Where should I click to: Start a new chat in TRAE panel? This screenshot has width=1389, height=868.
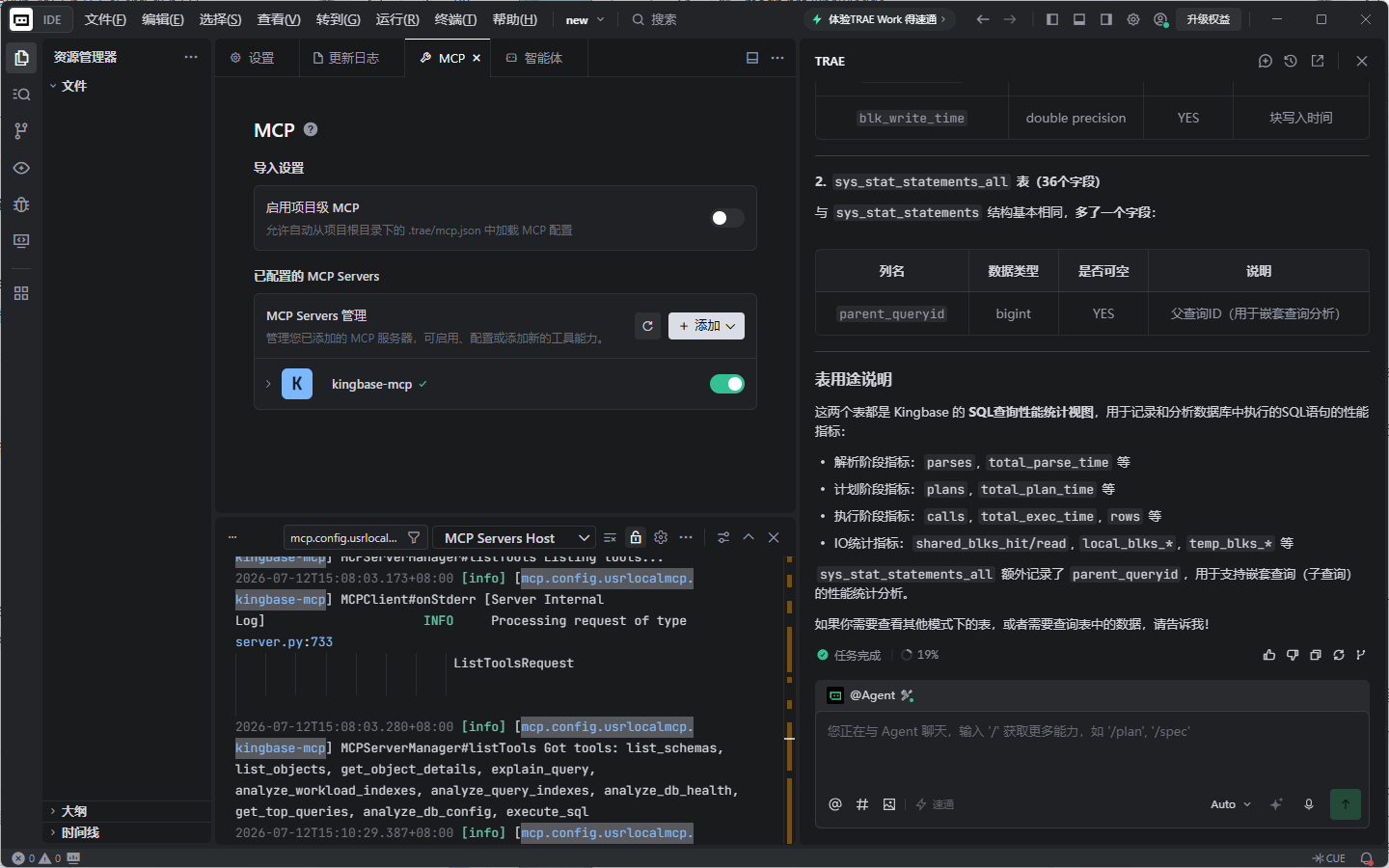coord(1266,61)
